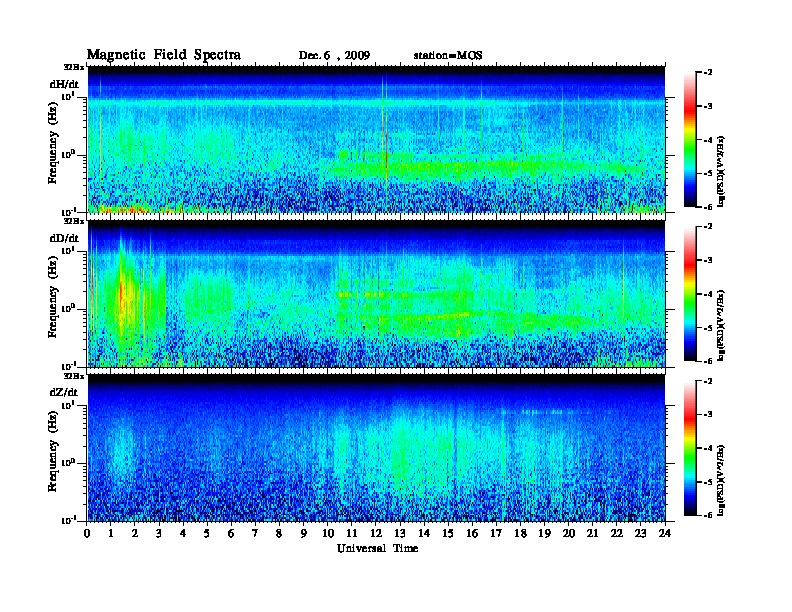The image size is (792, 612).
Task: Click inside the dD/dt spectrogram plot
Action: tap(376, 294)
